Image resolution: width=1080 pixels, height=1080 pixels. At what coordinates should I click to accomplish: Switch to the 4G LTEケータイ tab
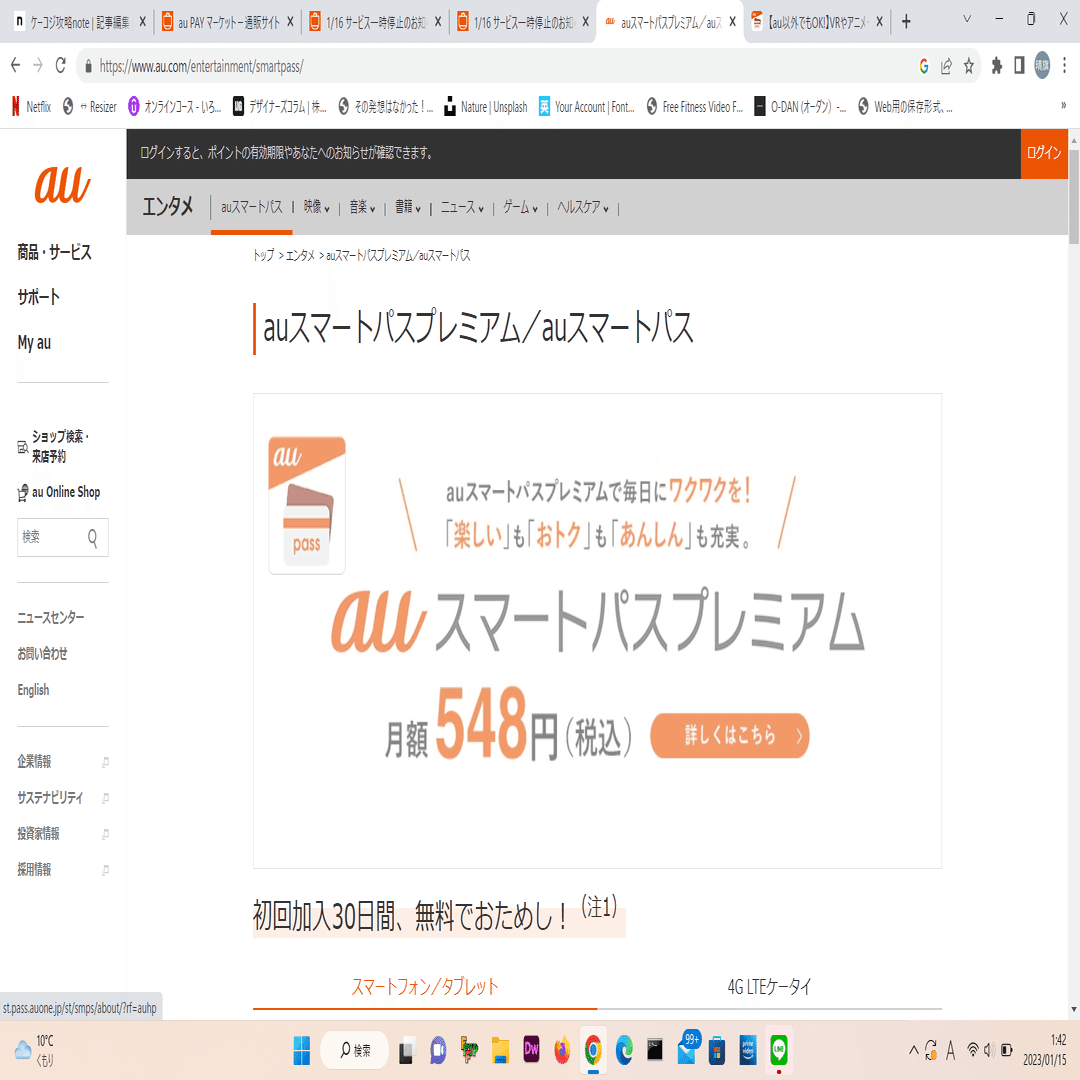(769, 986)
